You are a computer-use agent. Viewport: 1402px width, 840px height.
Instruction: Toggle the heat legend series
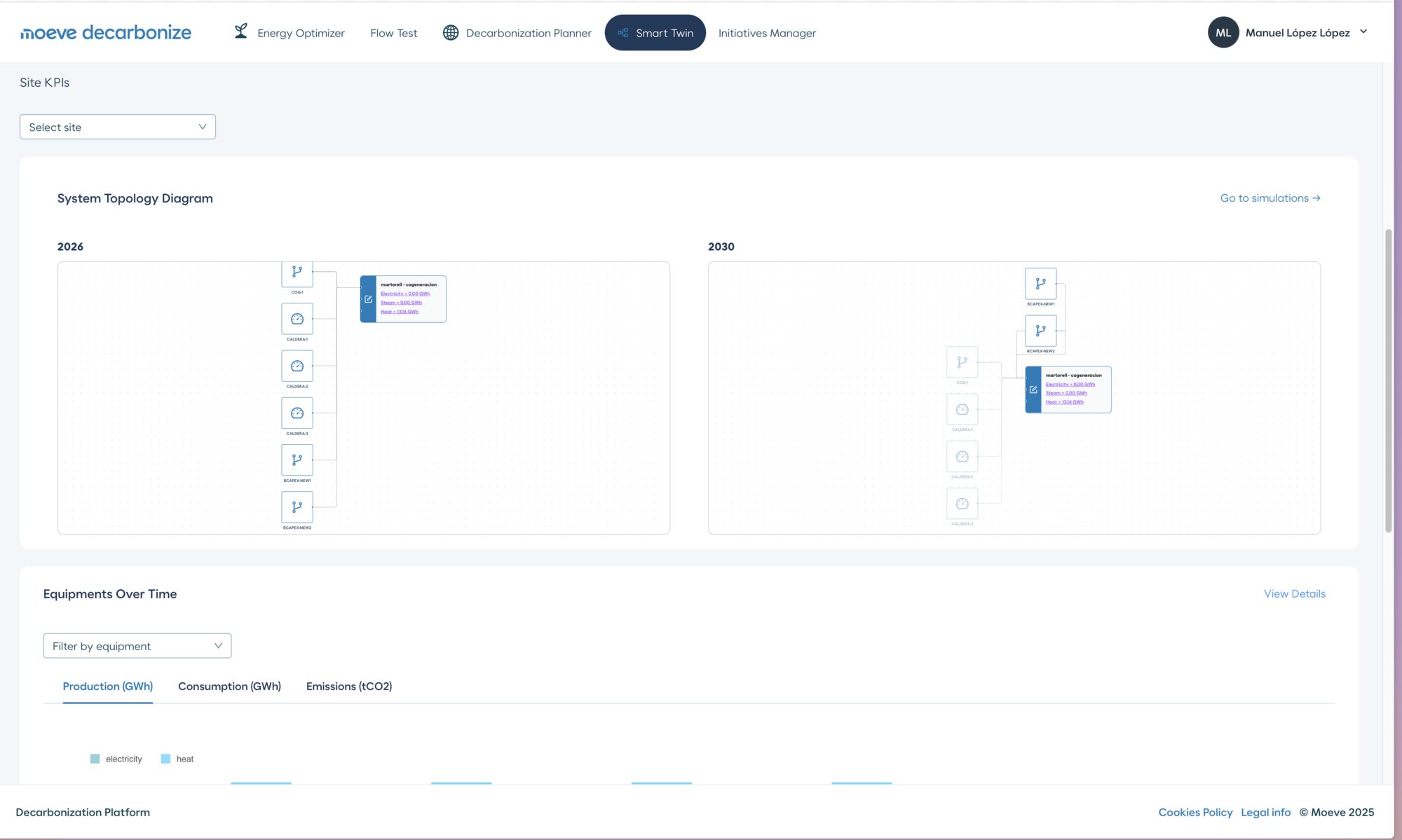tap(177, 759)
